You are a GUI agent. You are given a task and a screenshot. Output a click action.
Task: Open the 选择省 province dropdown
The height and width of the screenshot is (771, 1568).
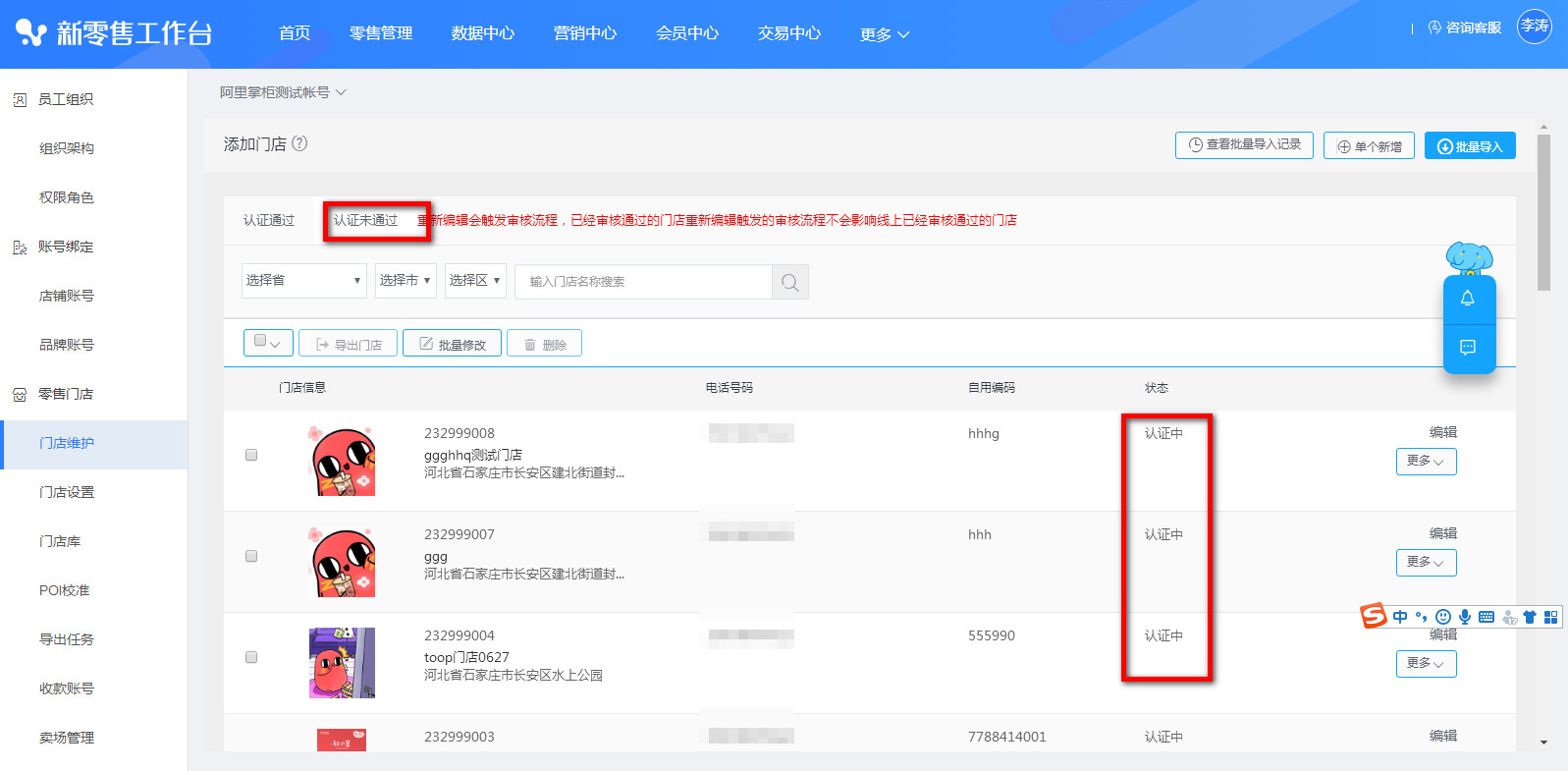[x=303, y=281]
